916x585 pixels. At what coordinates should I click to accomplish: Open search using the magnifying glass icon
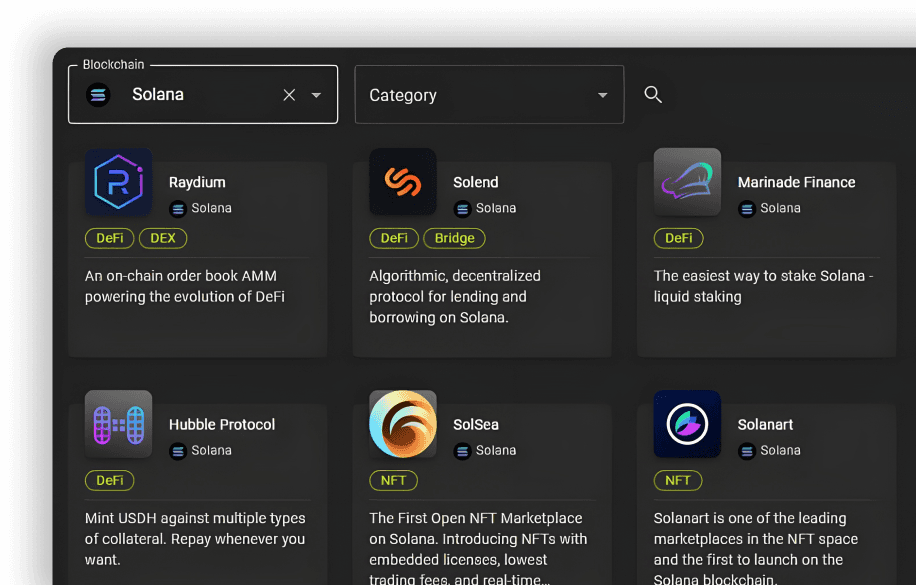click(653, 94)
